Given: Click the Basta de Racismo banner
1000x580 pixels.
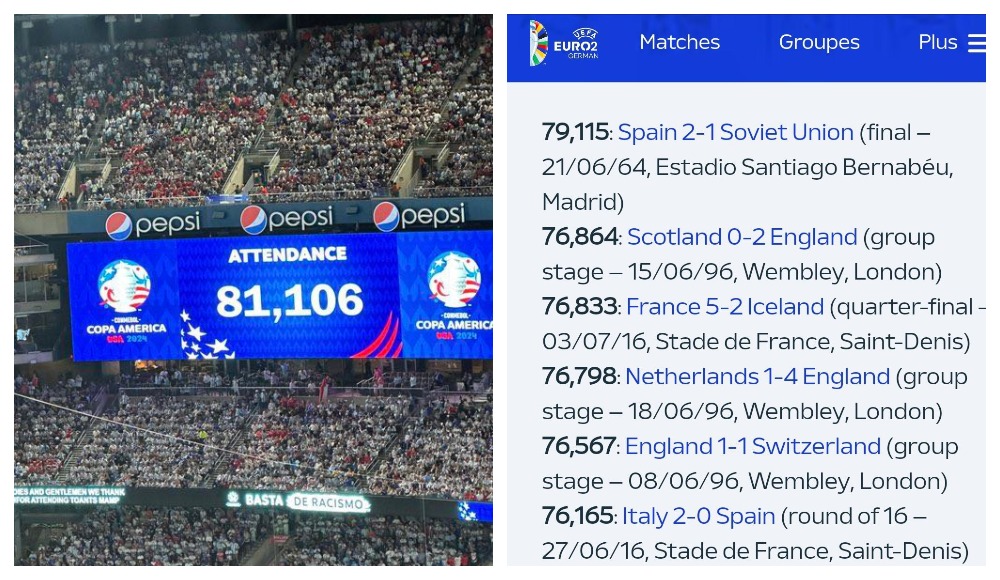Looking at the screenshot, I should point(298,502).
